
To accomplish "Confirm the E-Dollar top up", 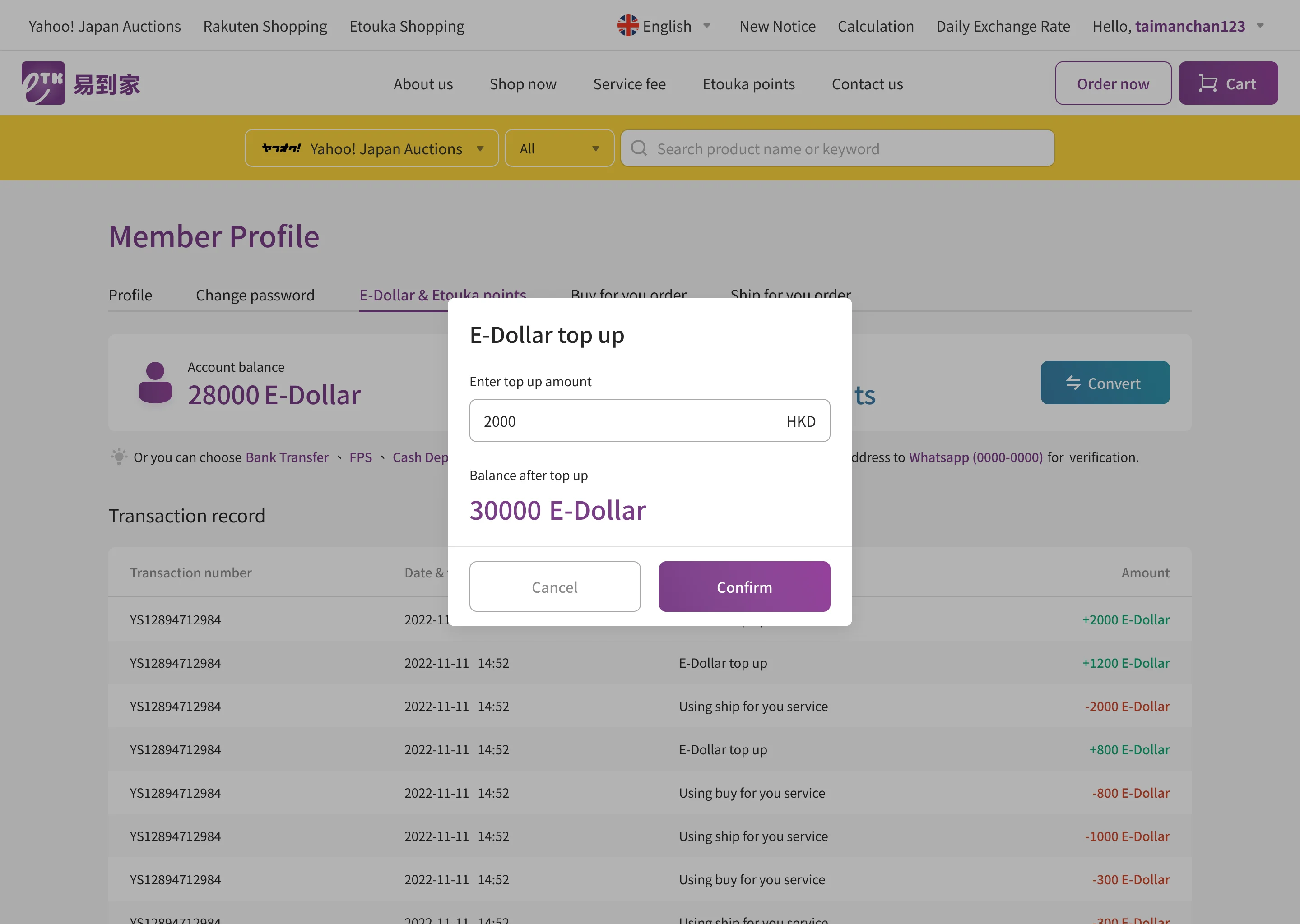I will (x=744, y=587).
